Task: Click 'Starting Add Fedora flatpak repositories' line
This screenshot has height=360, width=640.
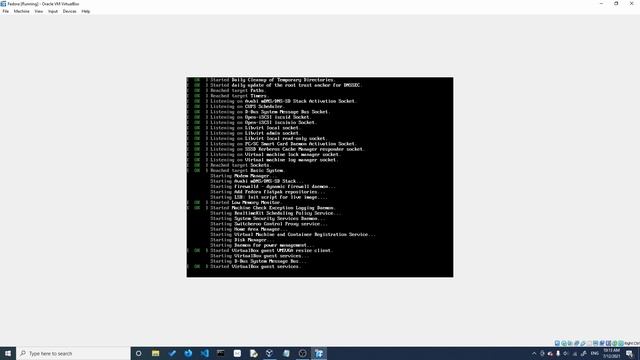Action: click(x=268, y=192)
